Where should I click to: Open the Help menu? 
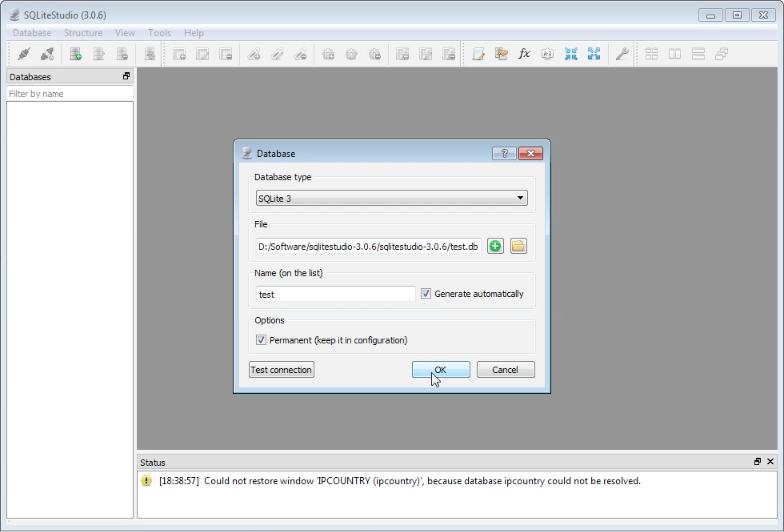194,32
